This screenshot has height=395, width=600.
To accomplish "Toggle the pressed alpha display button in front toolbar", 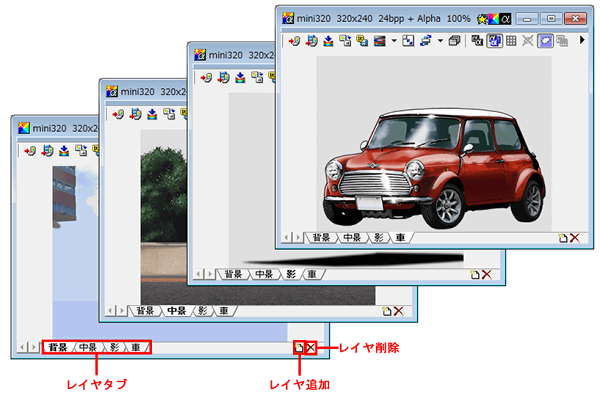I will (x=494, y=41).
